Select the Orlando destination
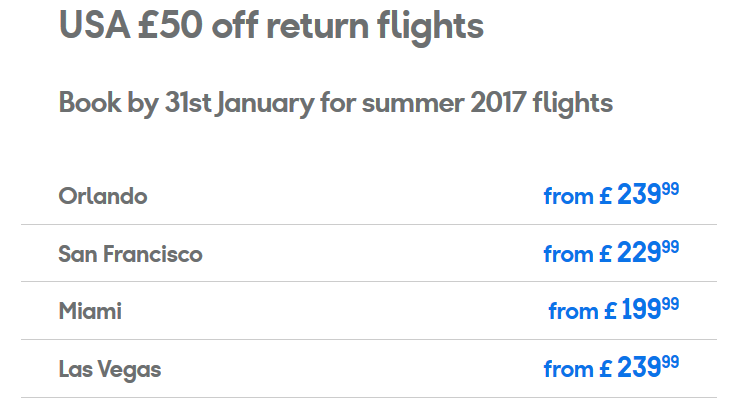731x419 pixels. [103, 196]
